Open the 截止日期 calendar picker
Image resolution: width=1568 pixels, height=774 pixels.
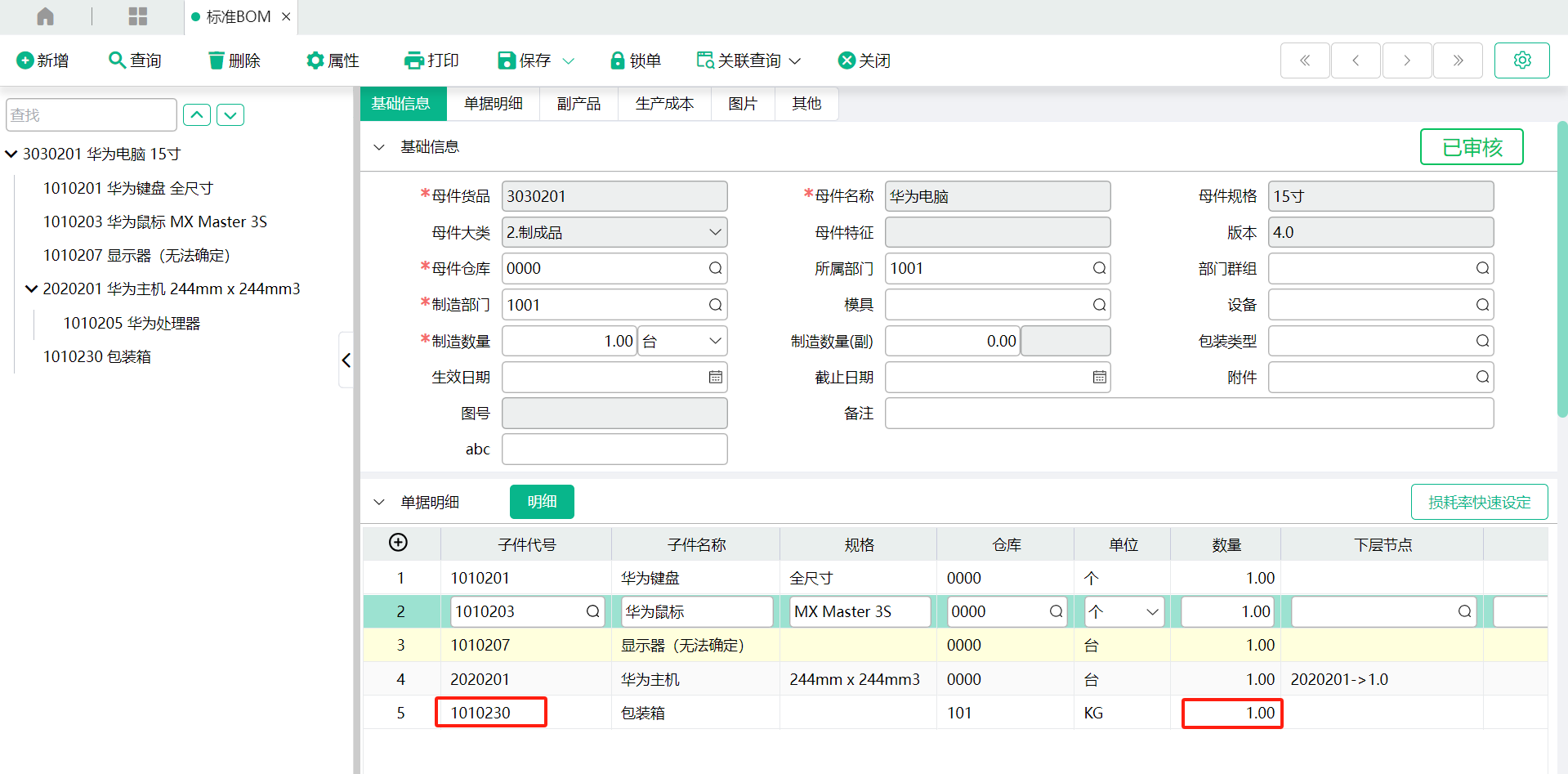[1099, 377]
